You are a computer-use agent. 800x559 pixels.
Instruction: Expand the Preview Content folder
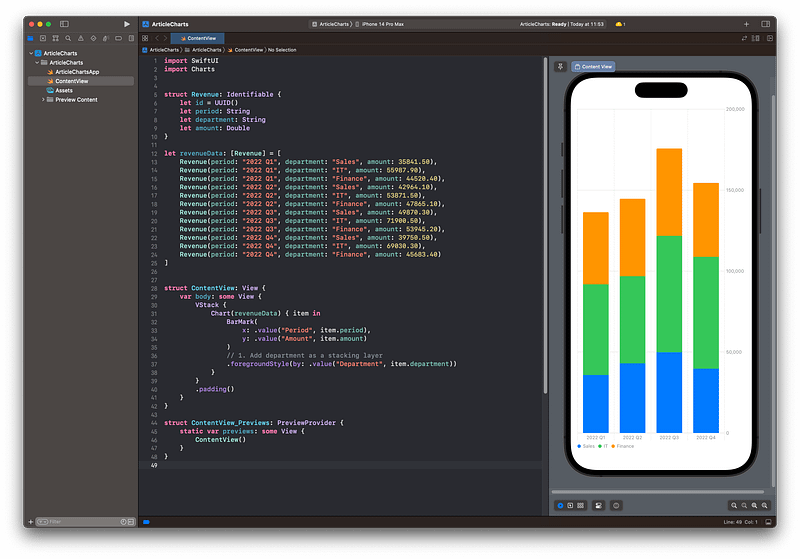point(43,99)
